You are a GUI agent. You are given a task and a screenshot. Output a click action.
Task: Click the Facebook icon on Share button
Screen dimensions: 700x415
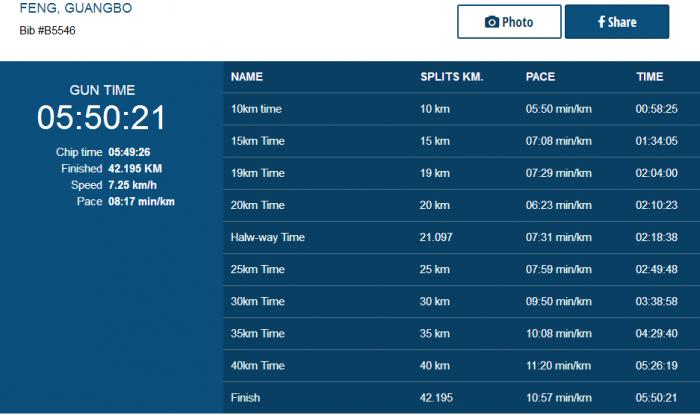tap(601, 22)
